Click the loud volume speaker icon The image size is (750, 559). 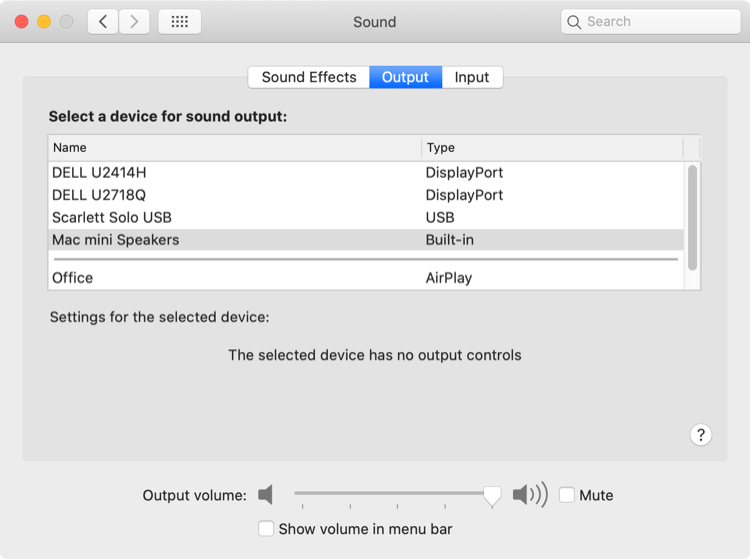click(529, 495)
